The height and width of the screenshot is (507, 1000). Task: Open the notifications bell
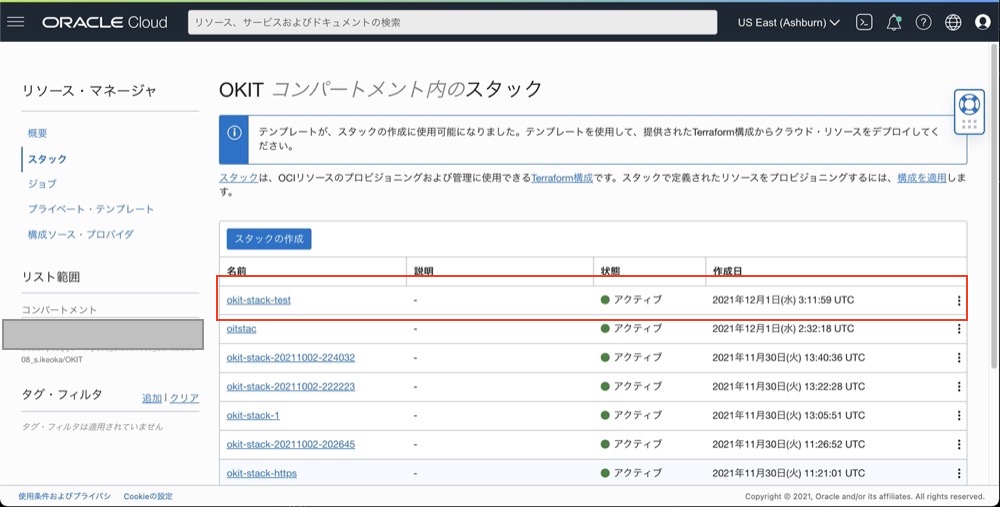[x=893, y=22]
